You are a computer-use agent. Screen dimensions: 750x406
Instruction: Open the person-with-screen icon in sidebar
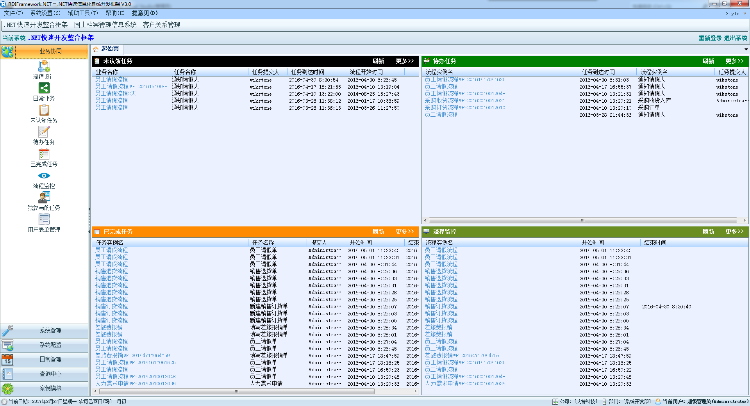[44, 197]
